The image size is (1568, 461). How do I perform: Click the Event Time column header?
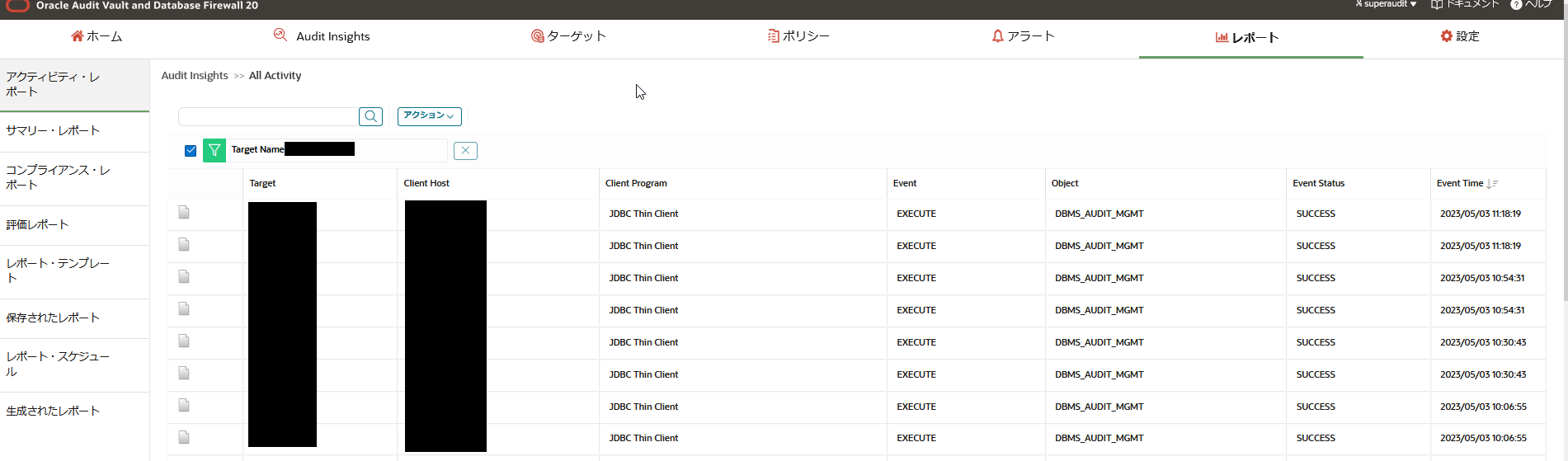click(x=1460, y=184)
